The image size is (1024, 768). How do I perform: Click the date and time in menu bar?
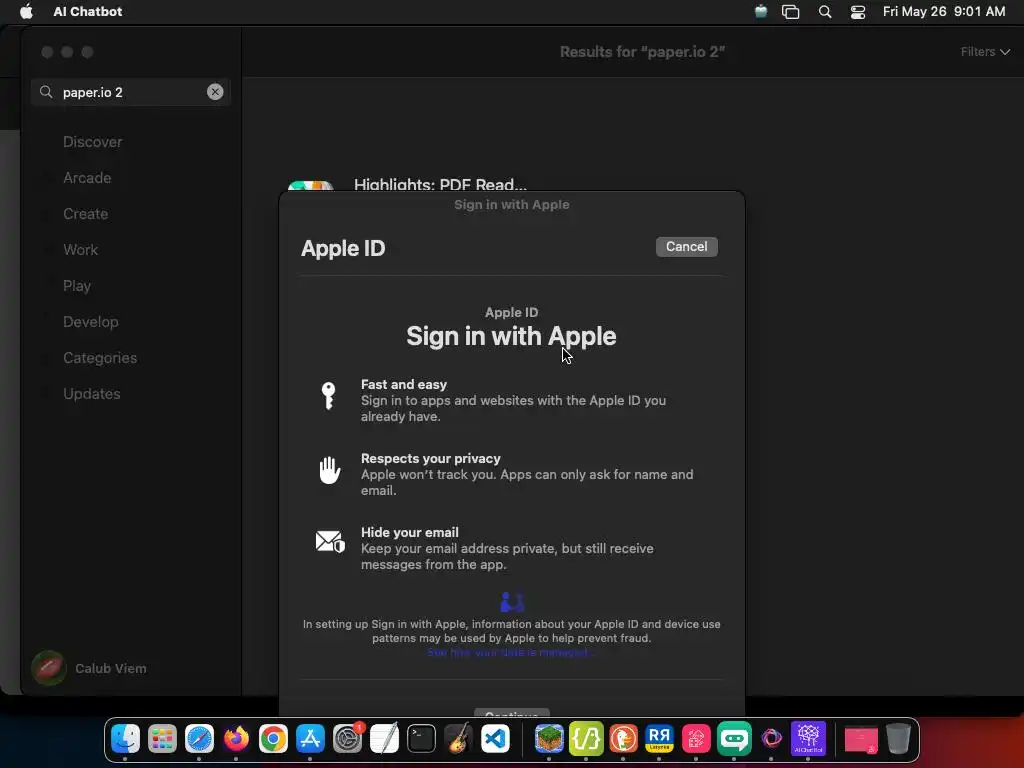944,11
